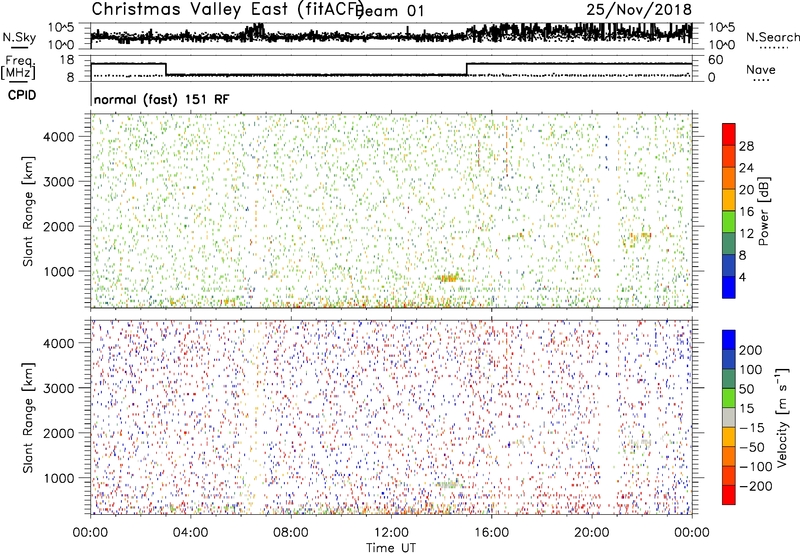
Task: Select the date '25/Nov/2018'
Action: click(x=639, y=9)
